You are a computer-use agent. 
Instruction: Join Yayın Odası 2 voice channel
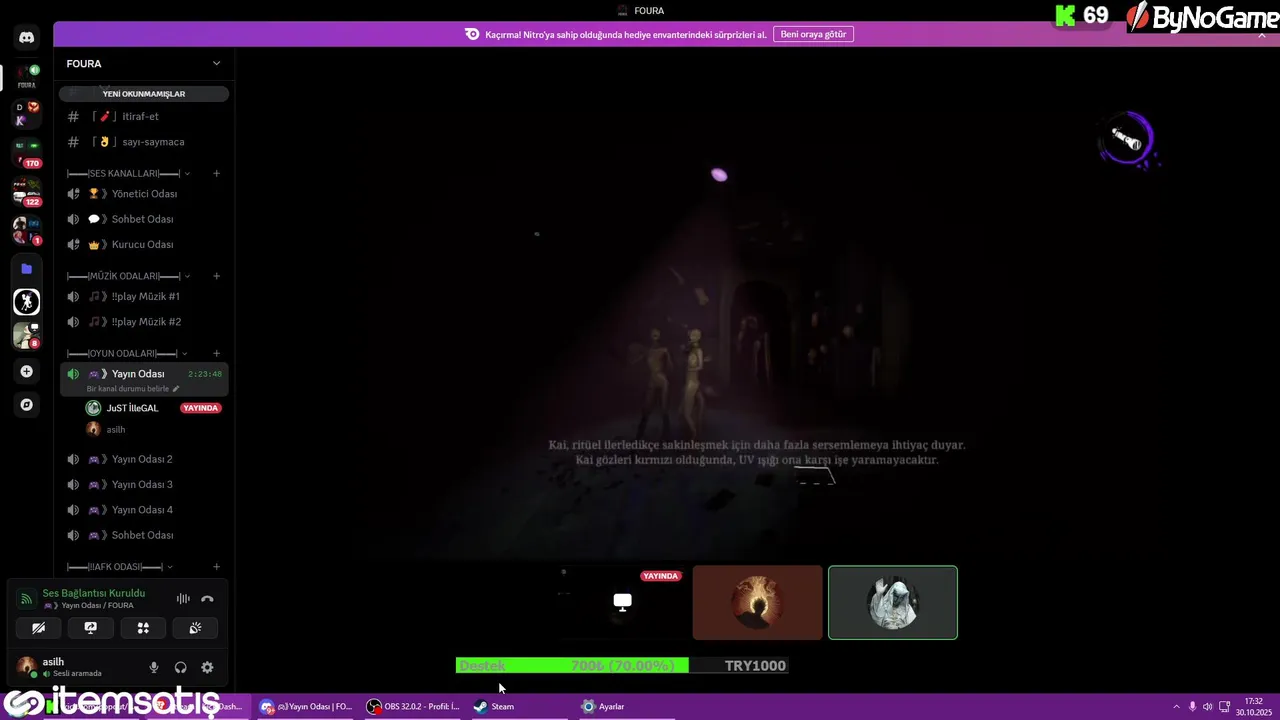click(144, 459)
